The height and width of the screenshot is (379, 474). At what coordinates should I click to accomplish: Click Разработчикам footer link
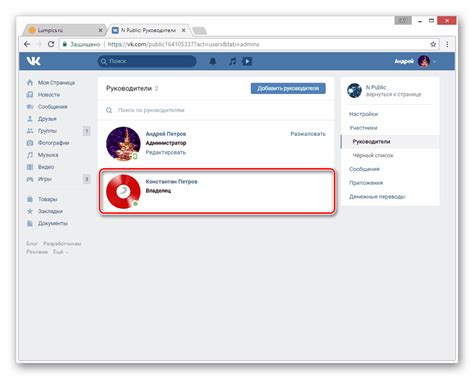click(x=62, y=244)
